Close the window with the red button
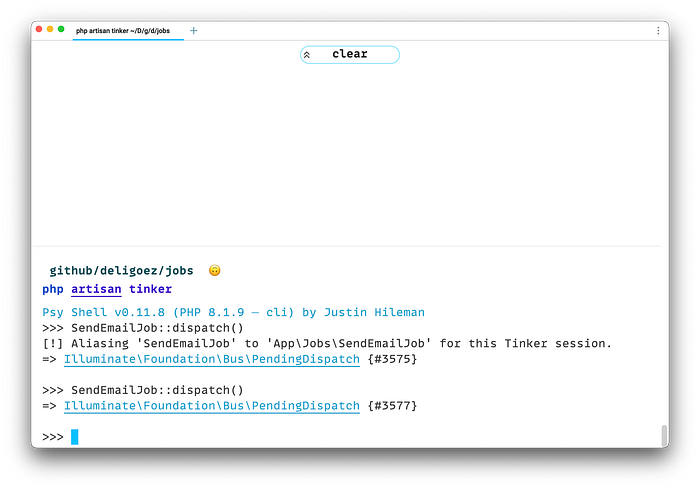Viewport: 700px width, 489px height. [39, 29]
